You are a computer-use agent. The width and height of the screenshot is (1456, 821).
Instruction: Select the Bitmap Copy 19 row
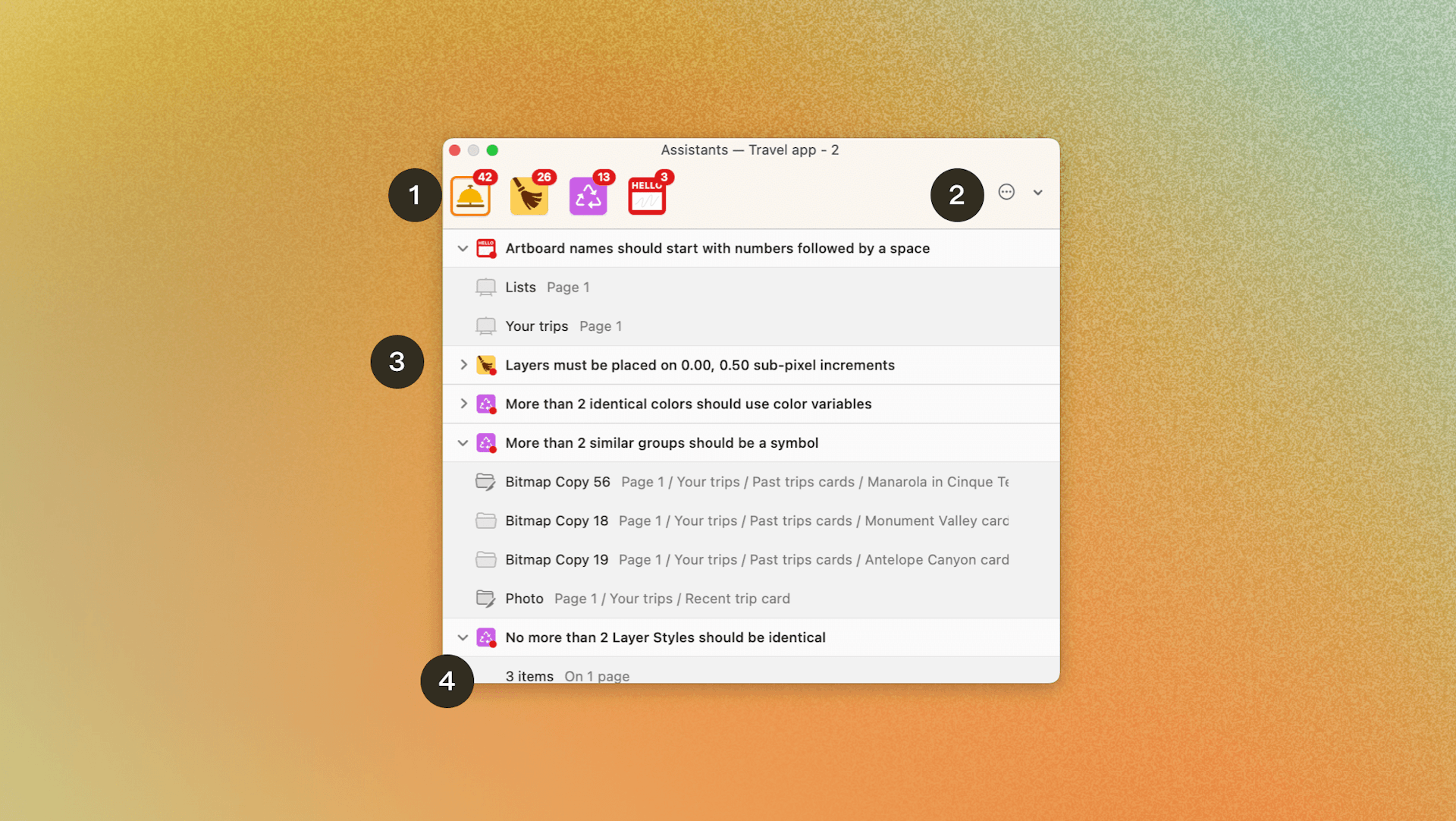[x=751, y=560]
